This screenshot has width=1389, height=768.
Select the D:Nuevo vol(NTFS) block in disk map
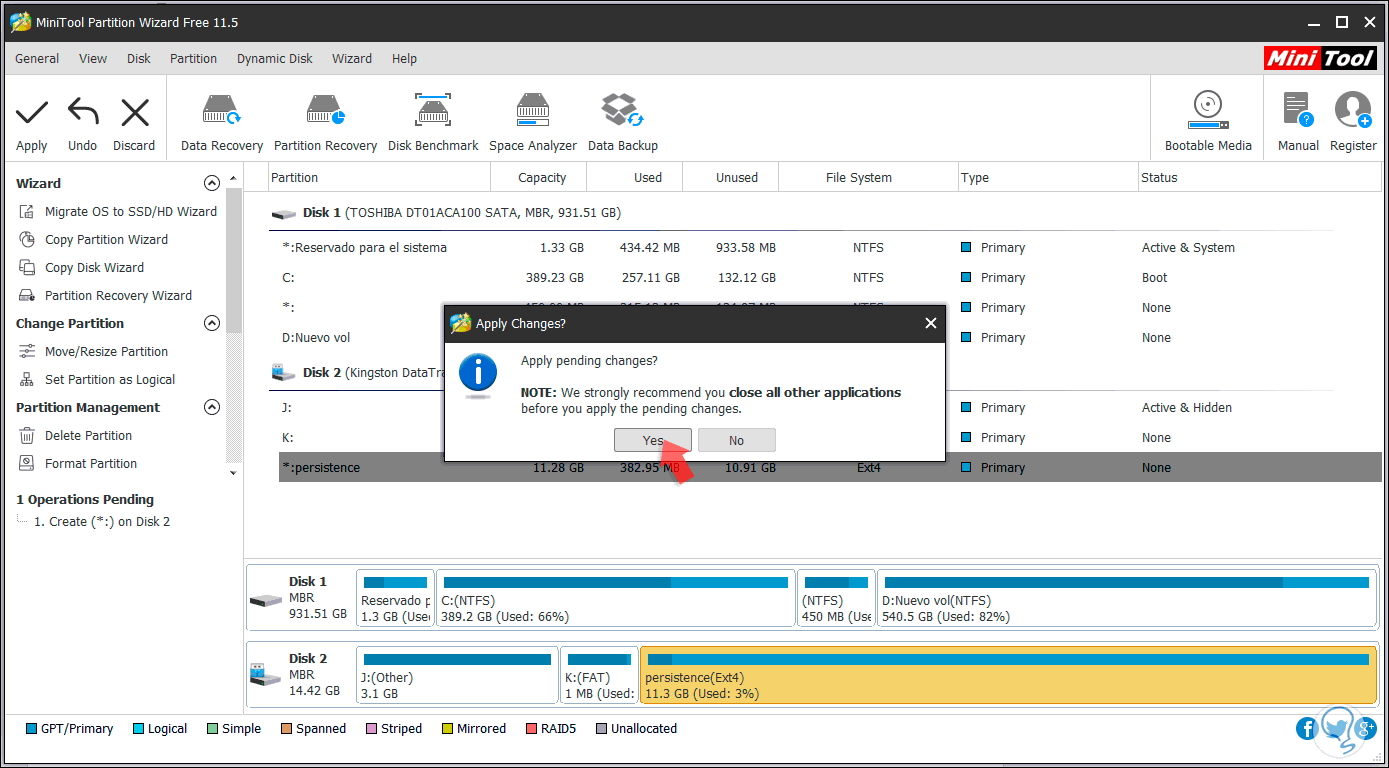[x=1126, y=598]
